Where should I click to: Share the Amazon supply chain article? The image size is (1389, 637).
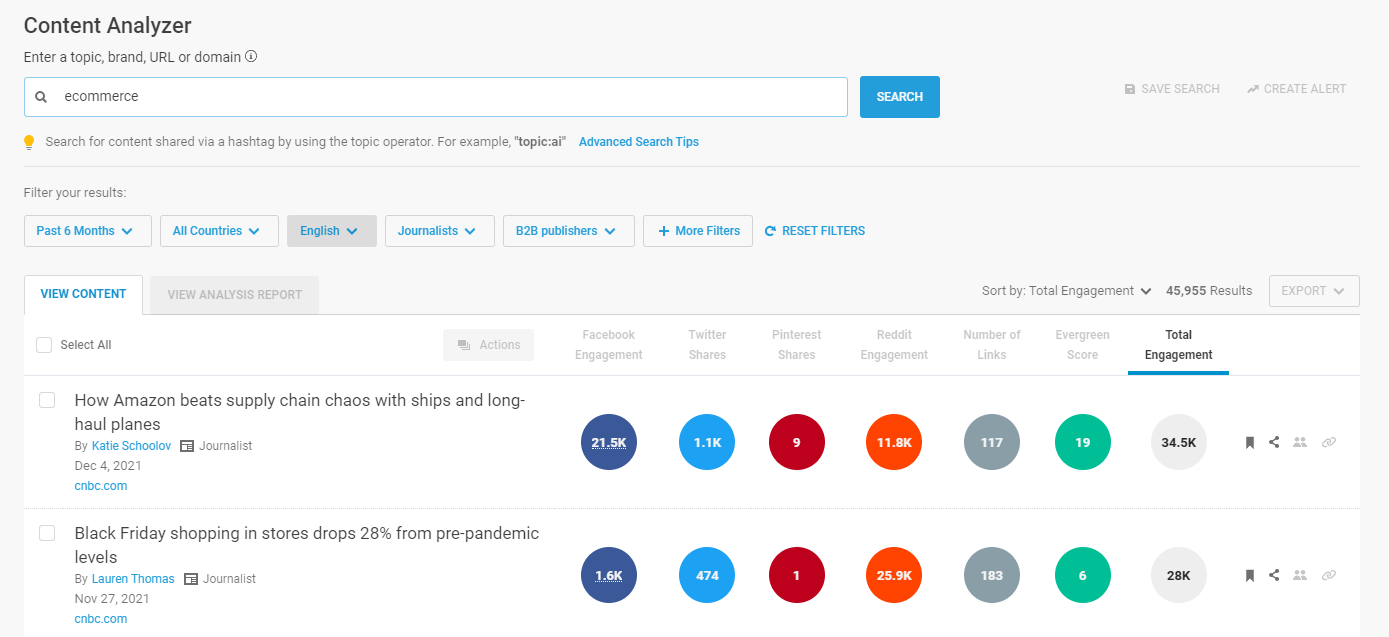click(x=1274, y=442)
